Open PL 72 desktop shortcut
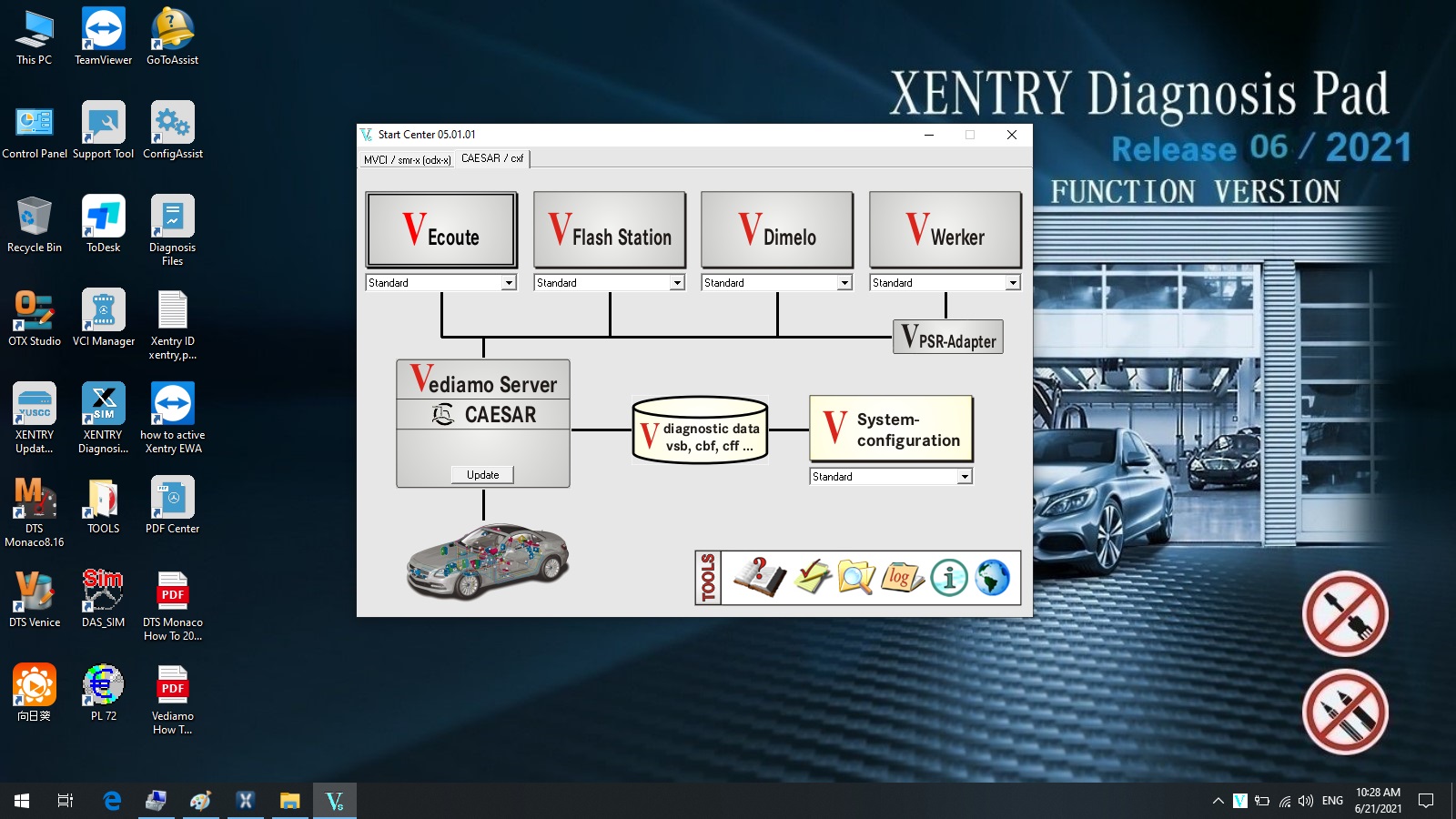 point(104,693)
